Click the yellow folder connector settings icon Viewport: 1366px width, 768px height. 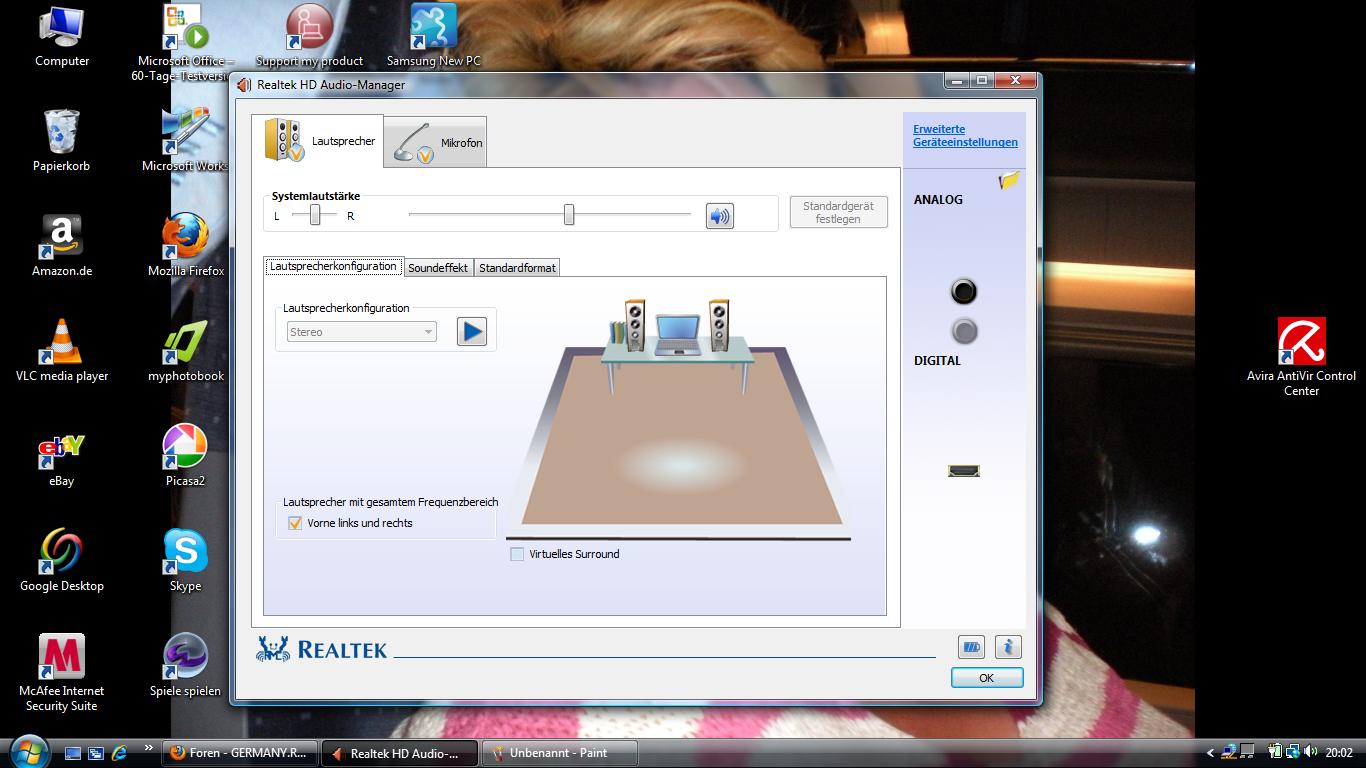pos(1009,181)
